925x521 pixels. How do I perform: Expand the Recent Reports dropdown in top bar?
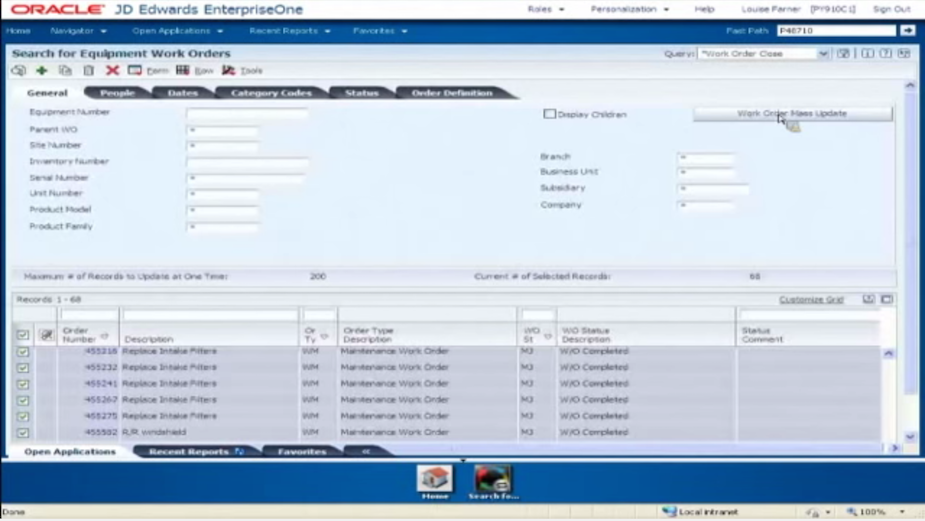[x=290, y=31]
